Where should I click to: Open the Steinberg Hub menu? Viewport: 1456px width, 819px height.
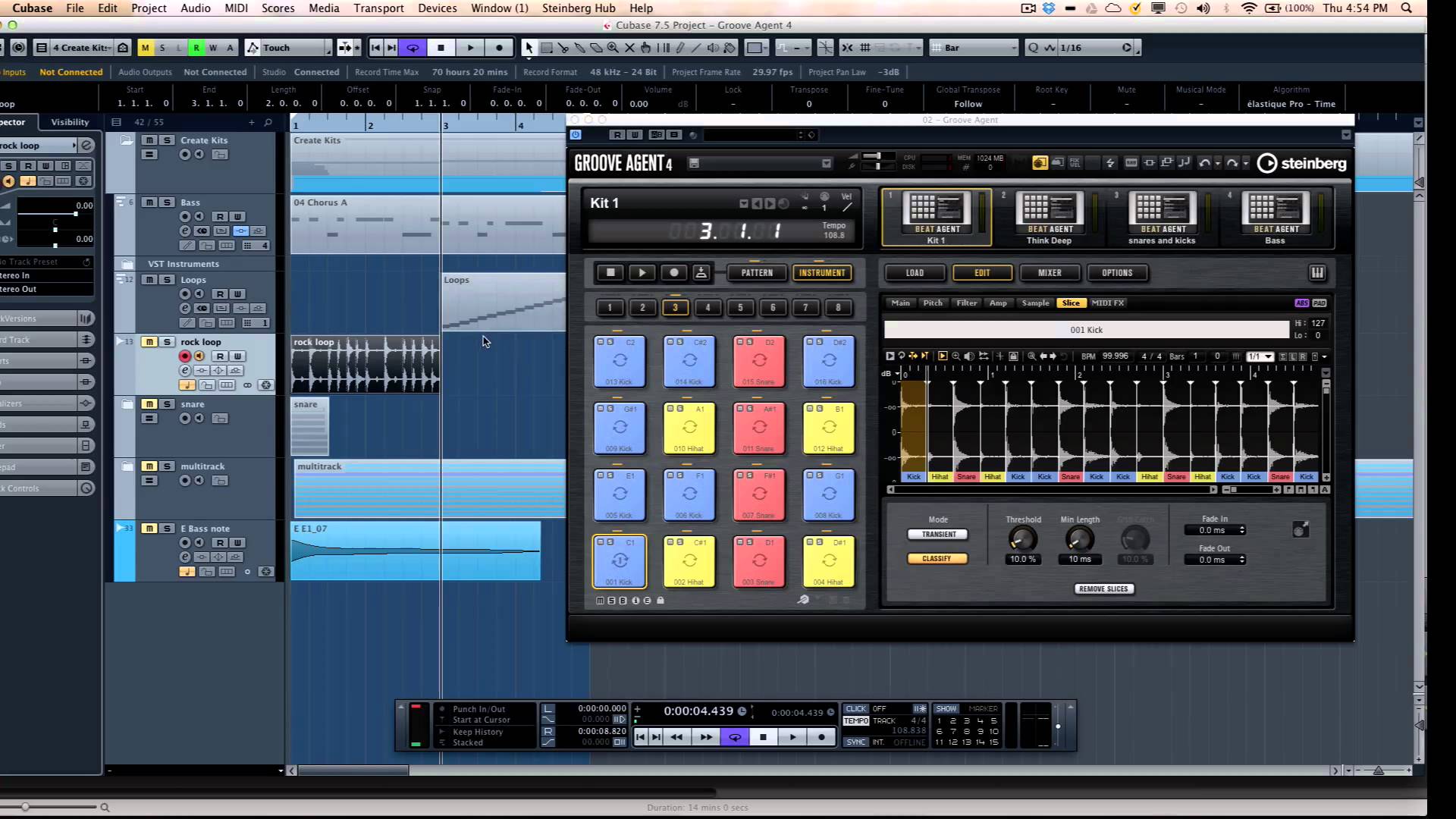pyautogui.click(x=578, y=8)
